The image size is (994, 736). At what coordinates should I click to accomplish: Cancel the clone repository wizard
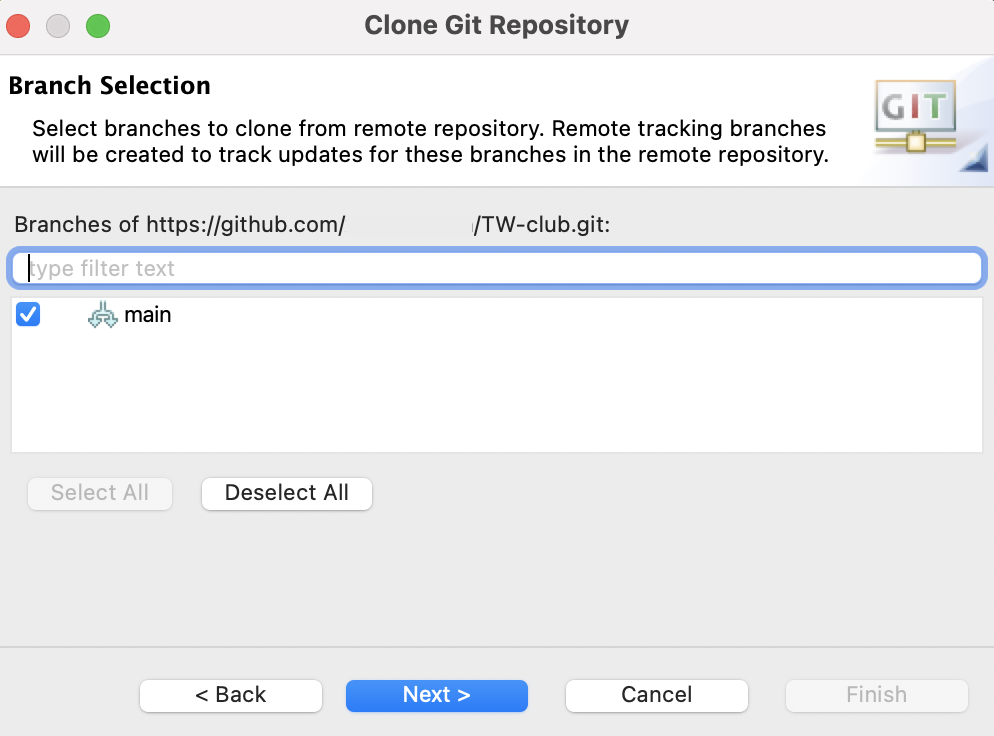(656, 695)
